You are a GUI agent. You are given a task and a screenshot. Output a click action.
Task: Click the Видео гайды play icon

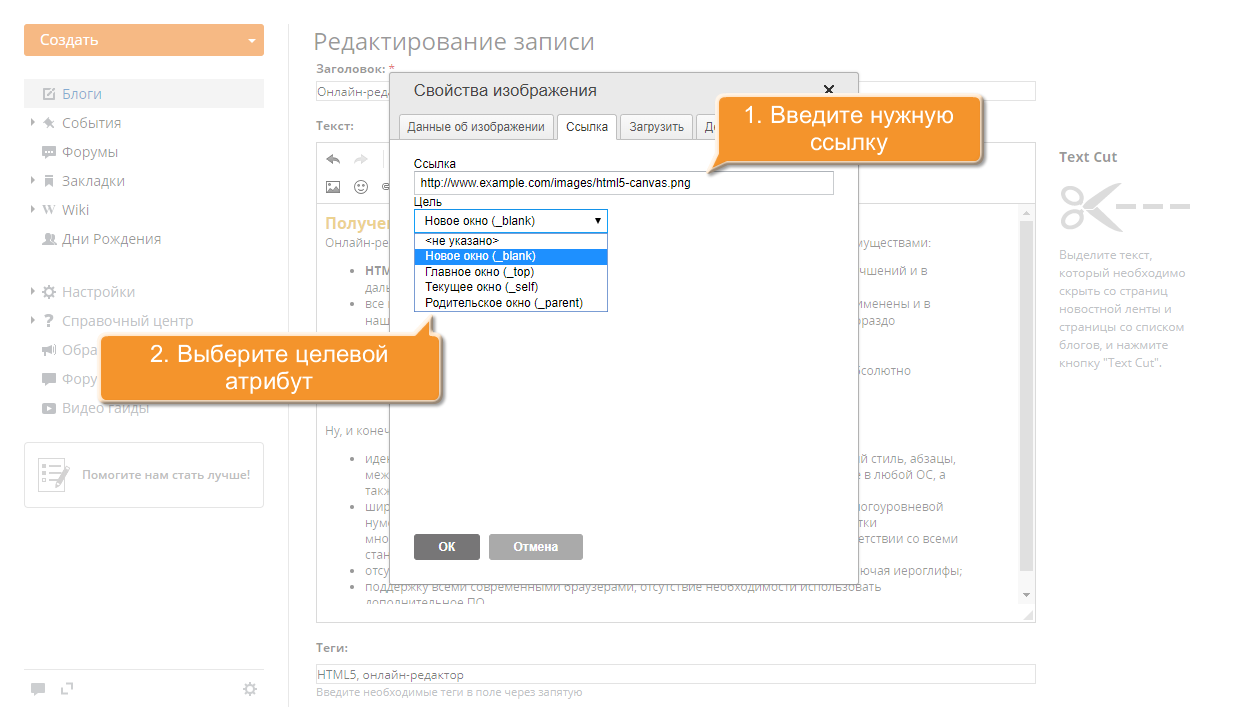tap(49, 408)
